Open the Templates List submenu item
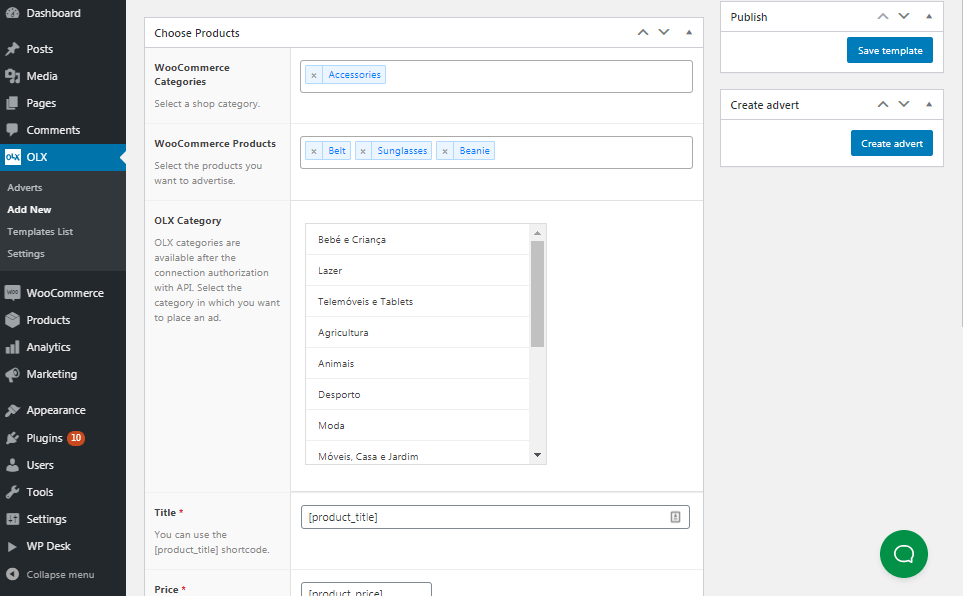 pyautogui.click(x=40, y=232)
